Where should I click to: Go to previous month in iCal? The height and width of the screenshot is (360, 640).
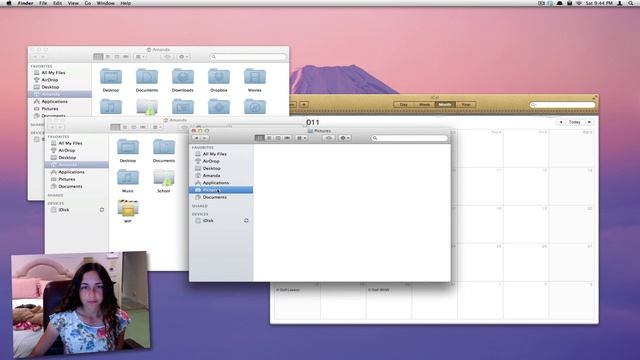click(x=561, y=122)
